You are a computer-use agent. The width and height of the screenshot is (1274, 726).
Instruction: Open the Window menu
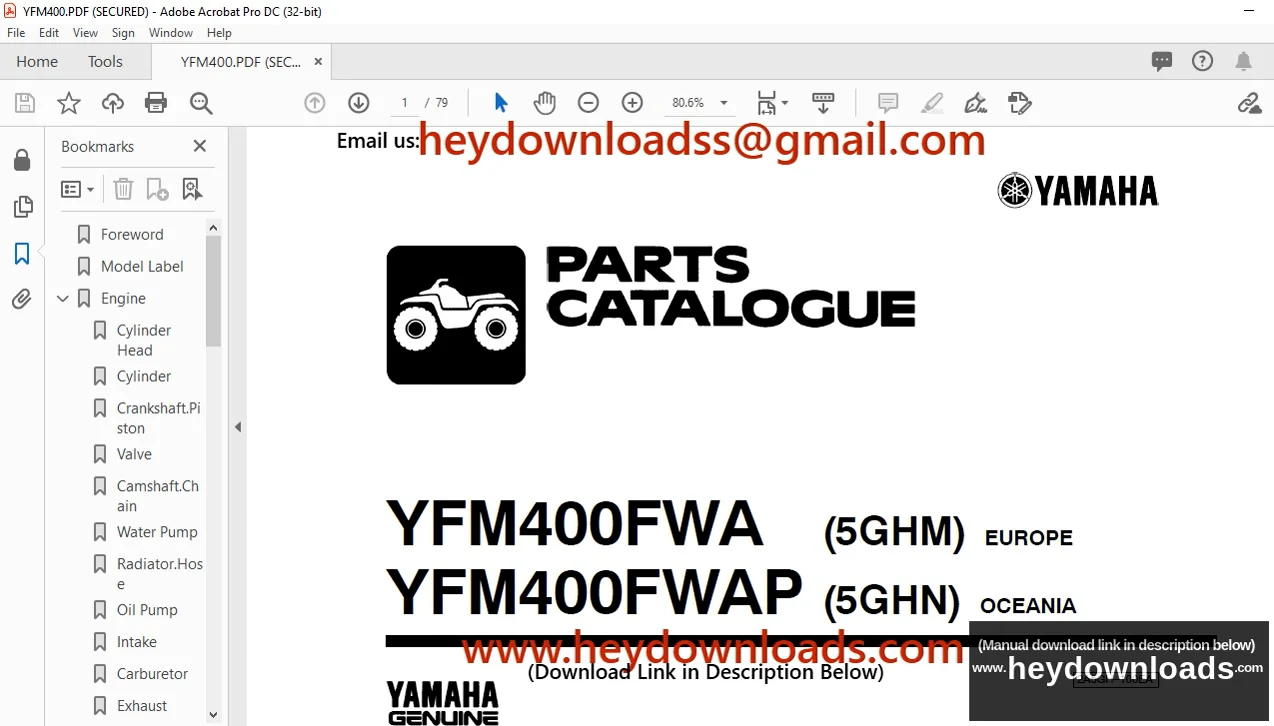(171, 32)
